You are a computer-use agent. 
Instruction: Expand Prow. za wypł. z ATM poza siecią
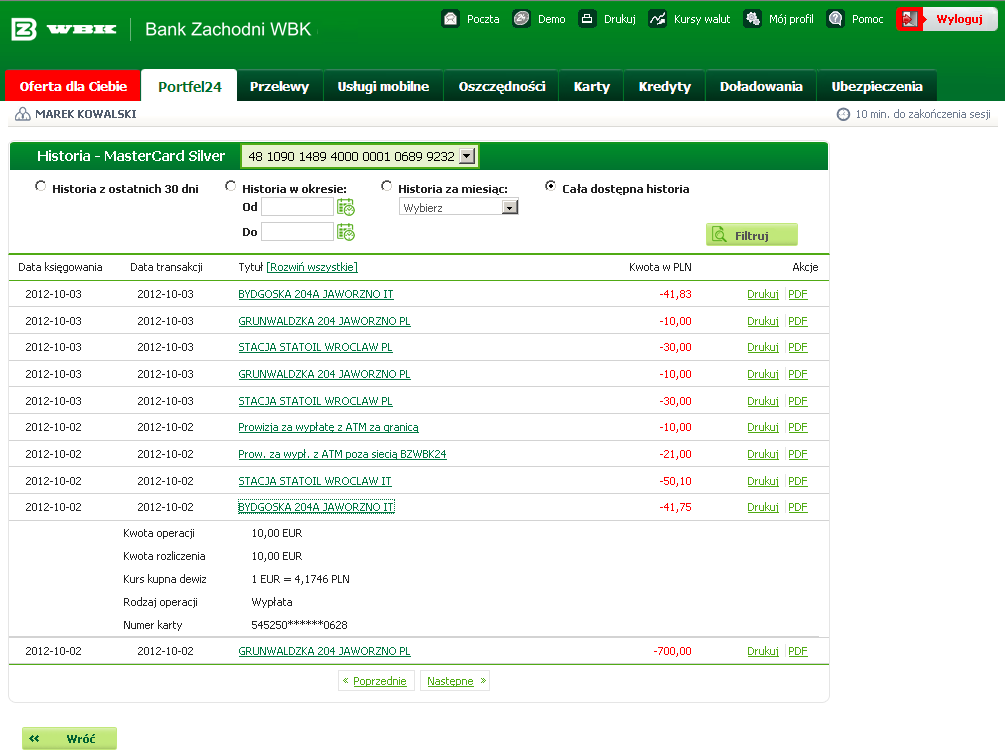pos(342,454)
